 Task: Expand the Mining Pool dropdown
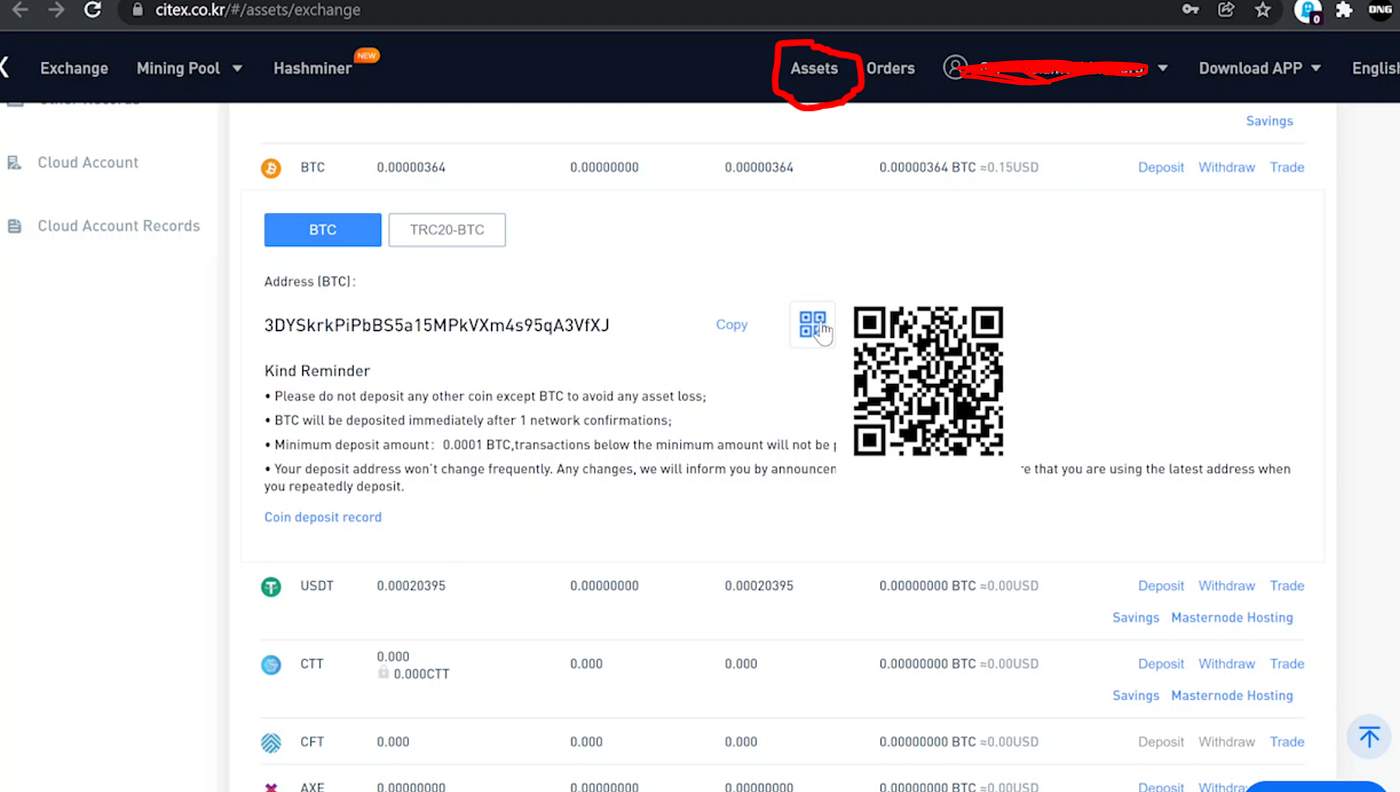(190, 68)
